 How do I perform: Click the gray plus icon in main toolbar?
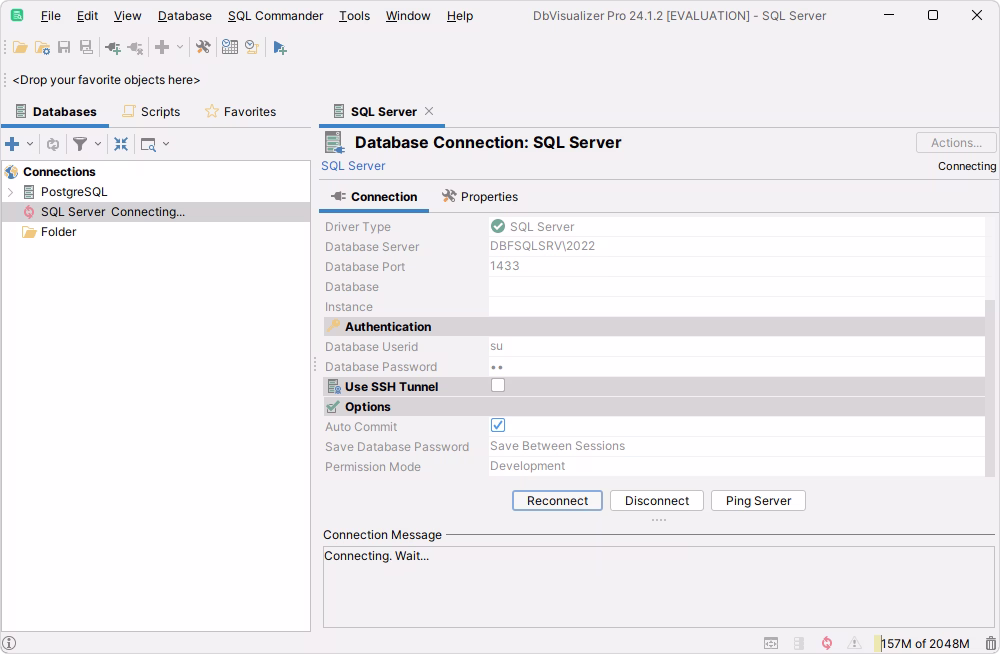click(x=162, y=47)
